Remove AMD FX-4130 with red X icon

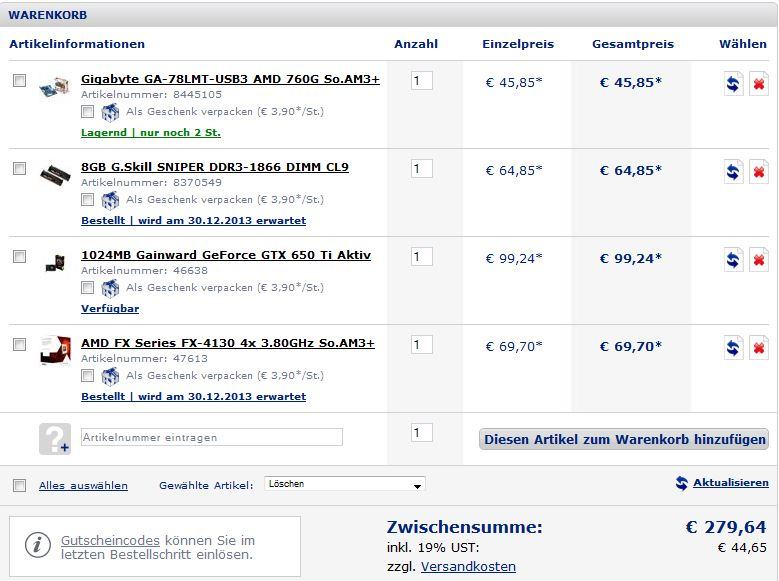(759, 348)
